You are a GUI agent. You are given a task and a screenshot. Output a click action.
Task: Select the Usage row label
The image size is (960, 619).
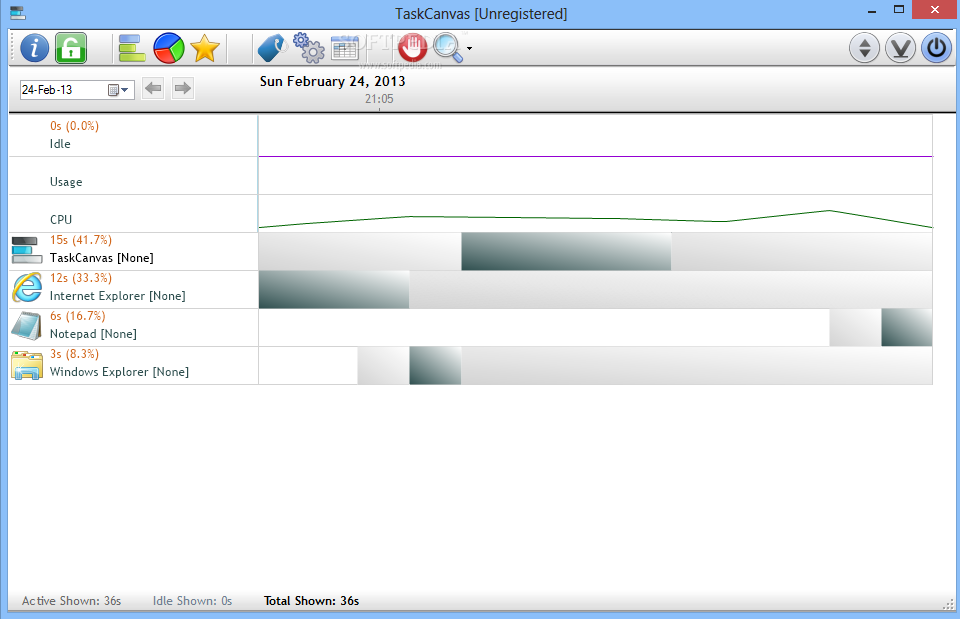click(x=66, y=182)
